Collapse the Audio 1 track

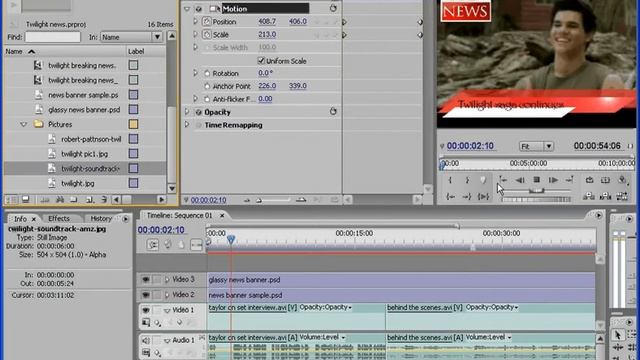tap(167, 340)
